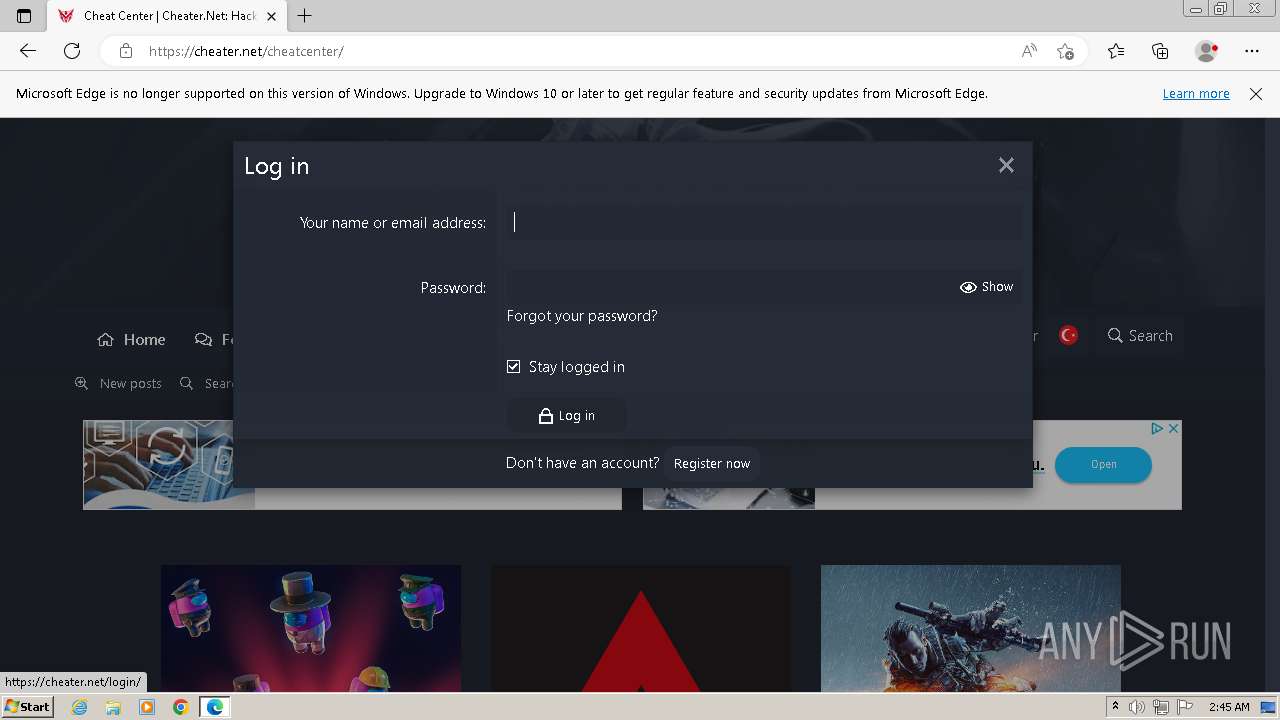The height and width of the screenshot is (720, 1280).
Task: Add this page to favorites
Action: (x=1066, y=51)
